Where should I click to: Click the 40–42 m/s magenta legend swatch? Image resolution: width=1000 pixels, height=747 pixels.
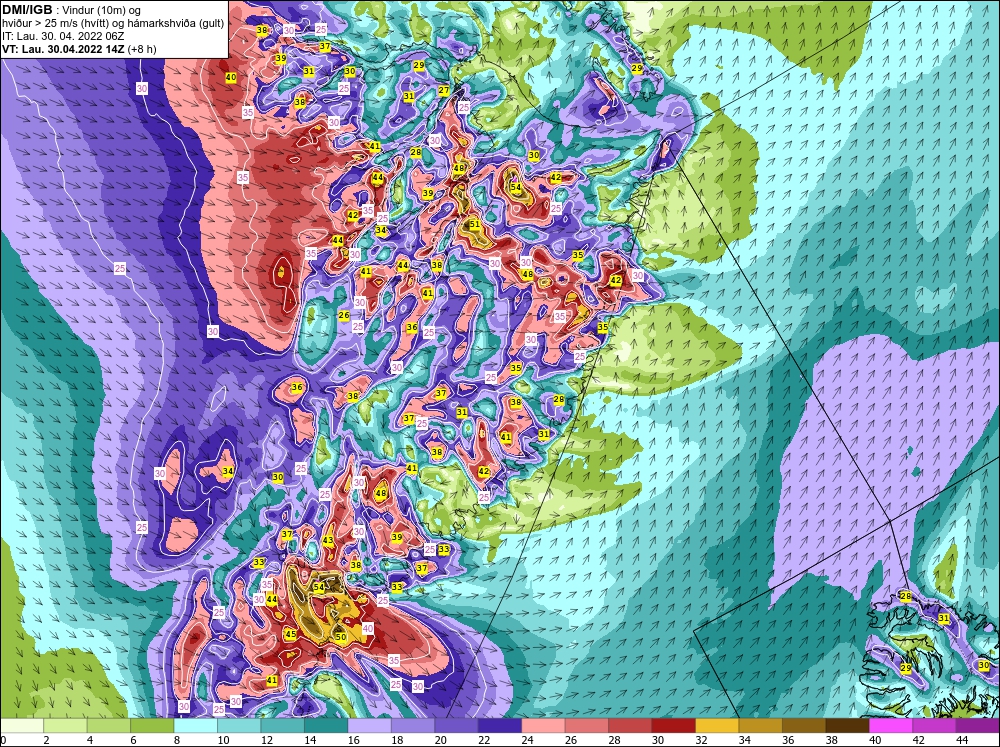click(x=890, y=726)
